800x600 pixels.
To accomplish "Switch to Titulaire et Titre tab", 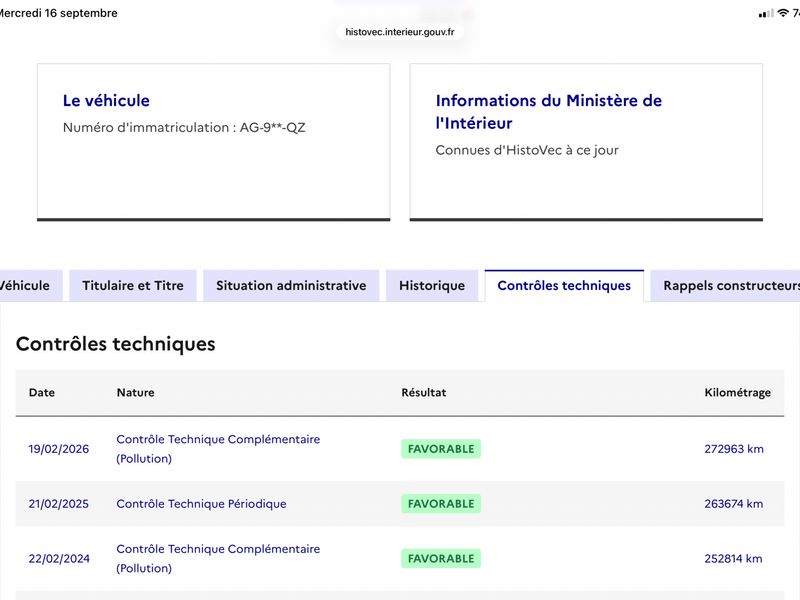I will click(x=133, y=286).
